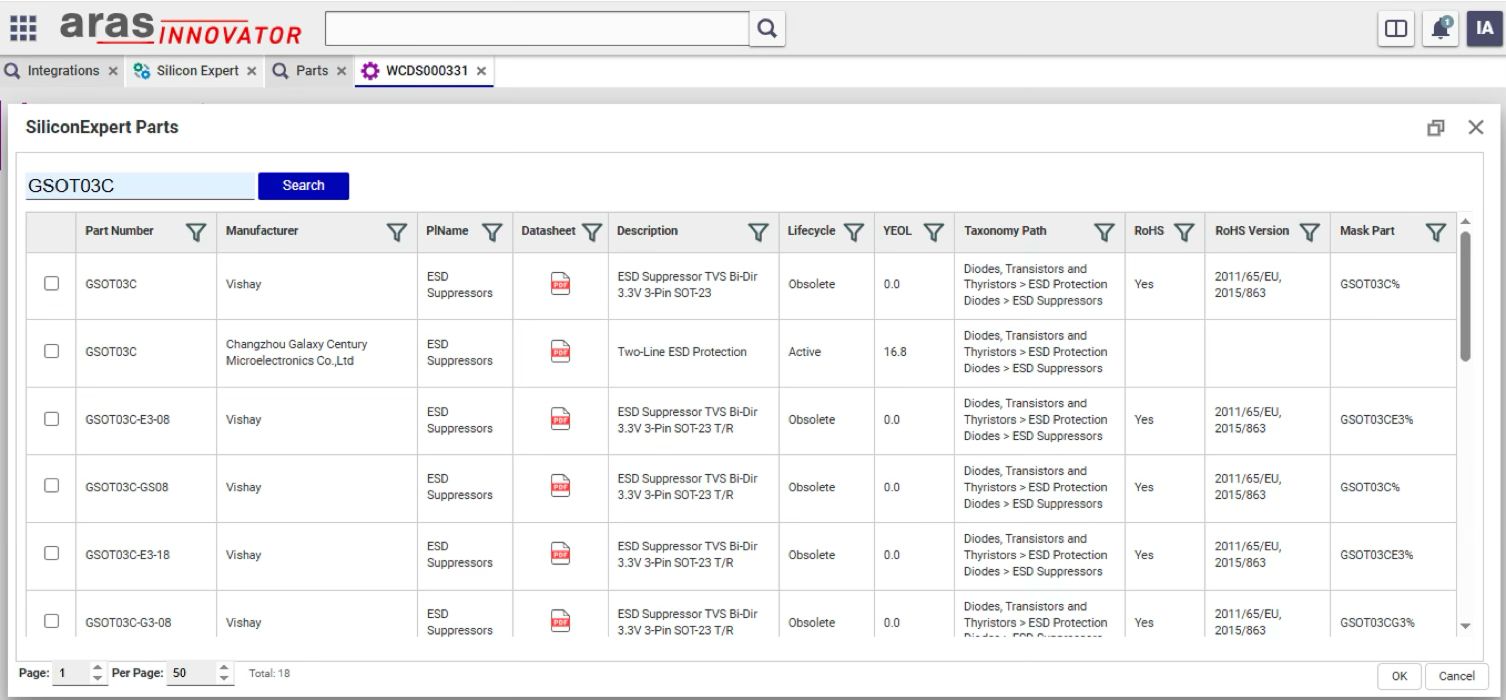This screenshot has height=700, width=1506.
Task: Click the scrollbar up arrow
Action: click(1466, 221)
